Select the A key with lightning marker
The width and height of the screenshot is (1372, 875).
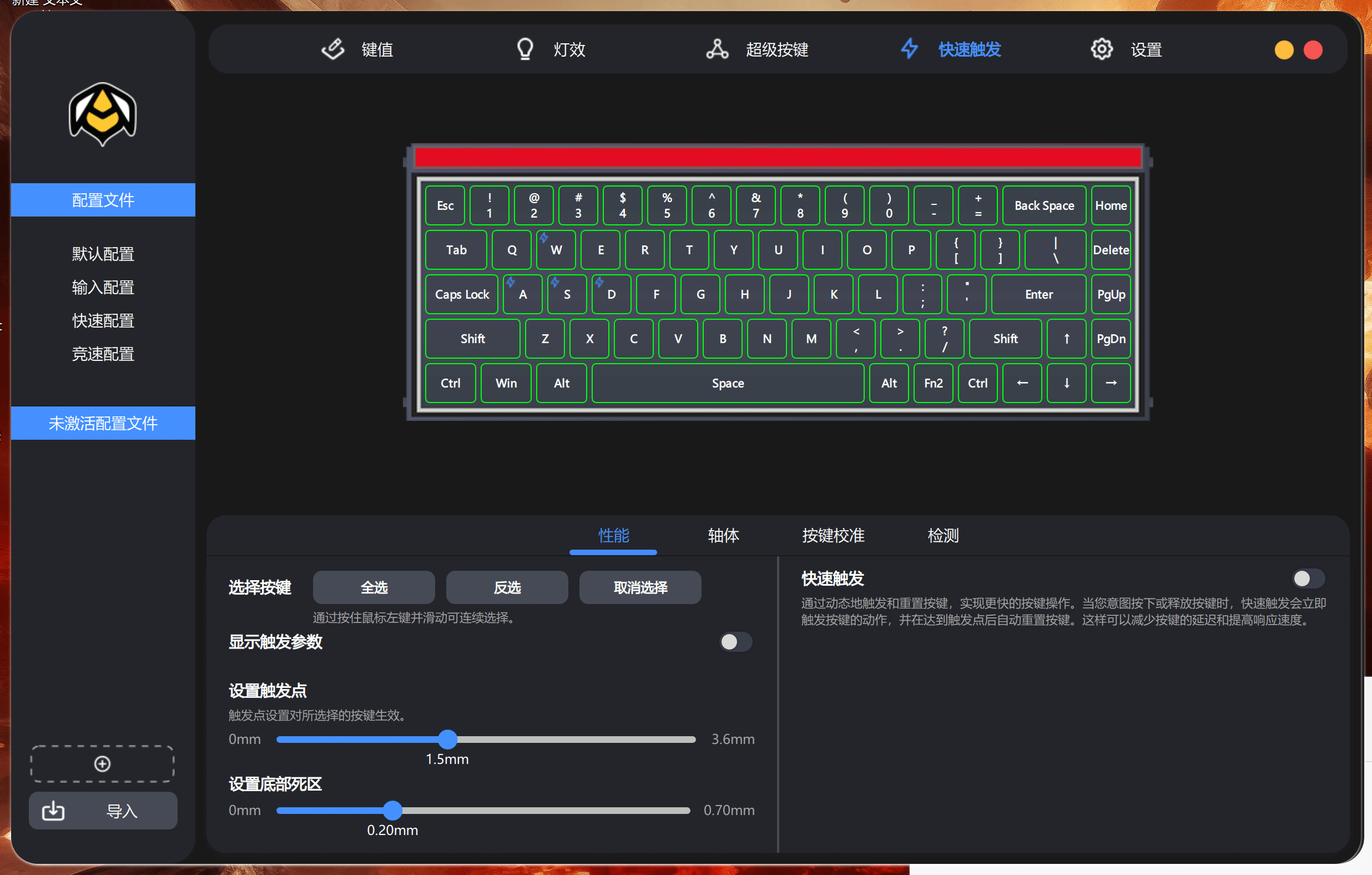pos(523,294)
